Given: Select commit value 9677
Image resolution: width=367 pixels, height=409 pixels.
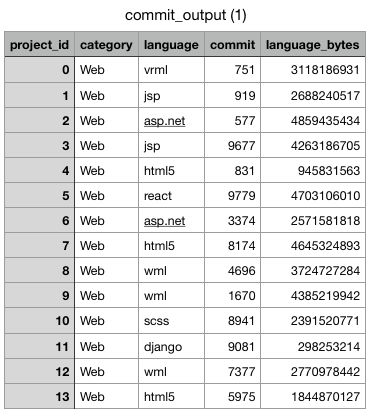Looking at the screenshot, I should pyautogui.click(x=232, y=145).
